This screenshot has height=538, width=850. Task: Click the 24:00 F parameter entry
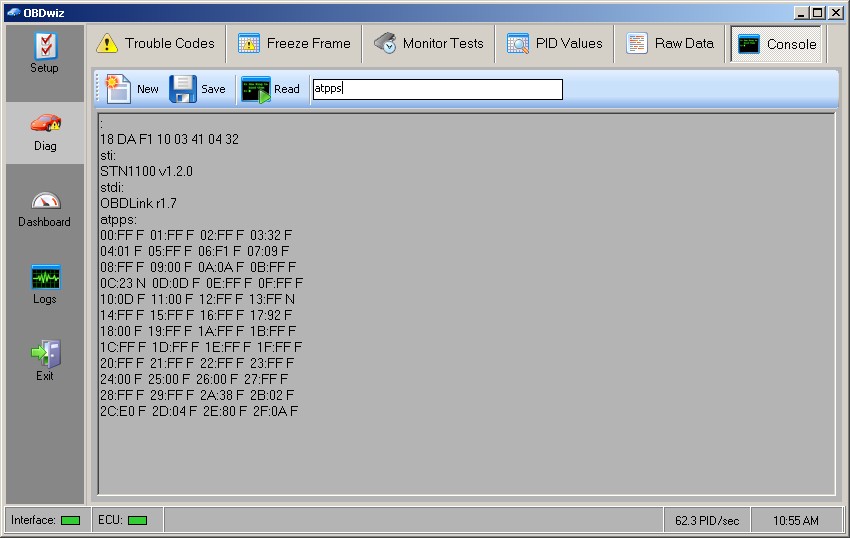click(x=120, y=379)
